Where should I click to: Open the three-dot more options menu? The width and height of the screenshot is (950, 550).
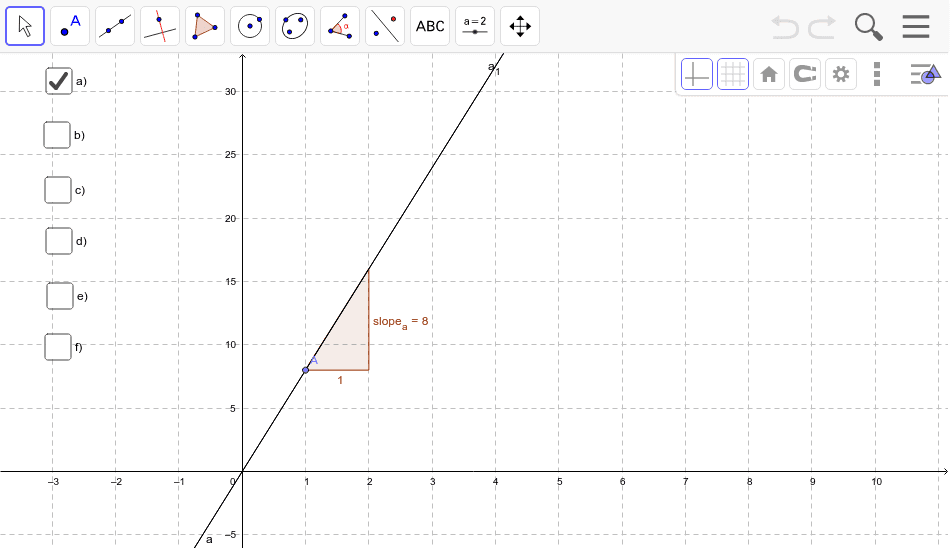coord(877,75)
